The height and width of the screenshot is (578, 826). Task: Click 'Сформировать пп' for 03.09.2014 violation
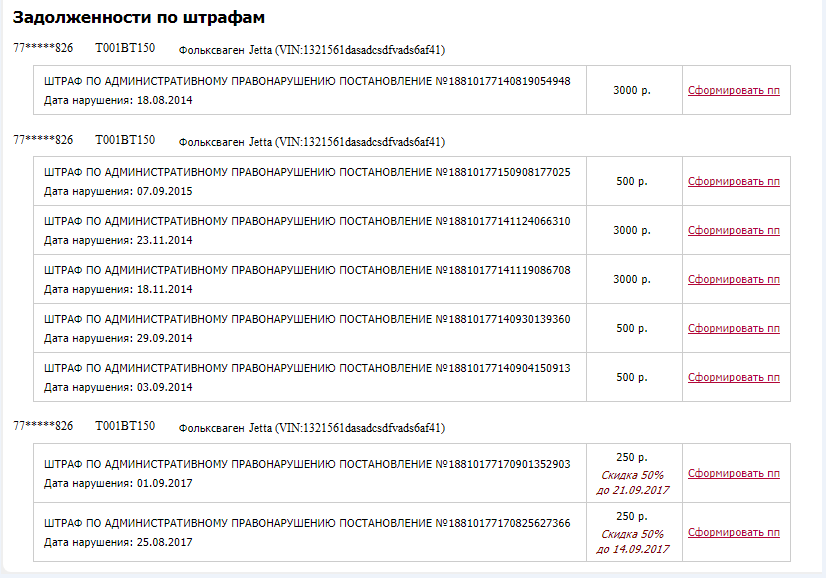coord(733,377)
